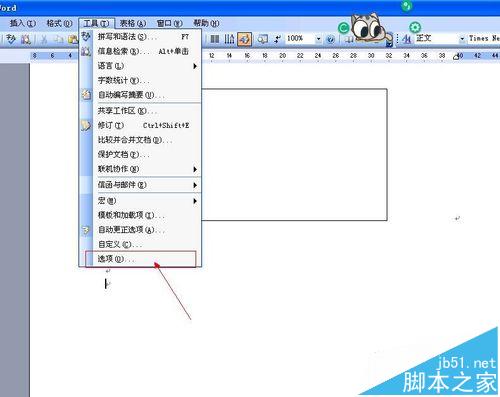Click the Copy toolbar icon

tap(59, 39)
